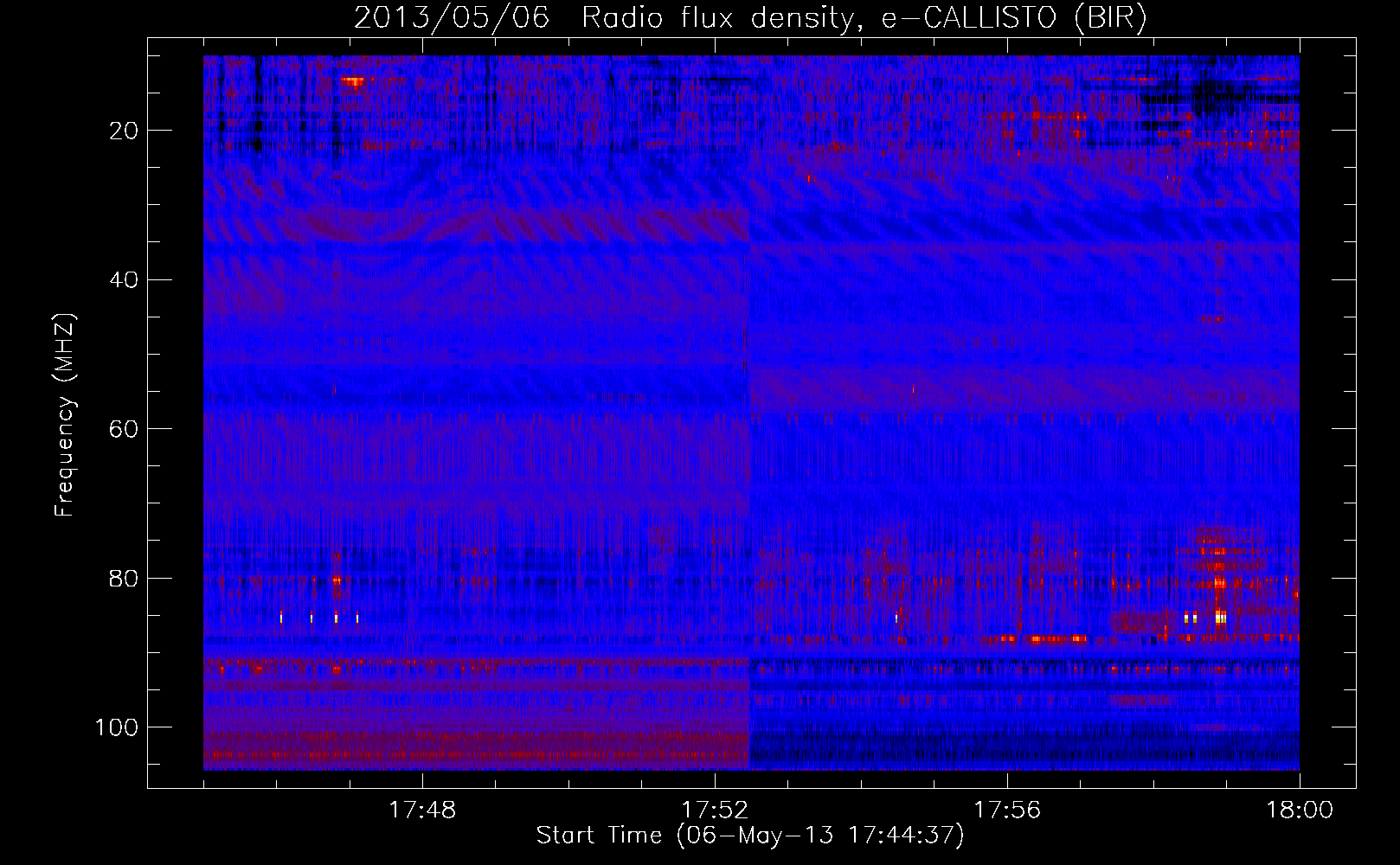Select the 20 frequency tick label
Screen dimensions: 1400x865
coord(124,131)
